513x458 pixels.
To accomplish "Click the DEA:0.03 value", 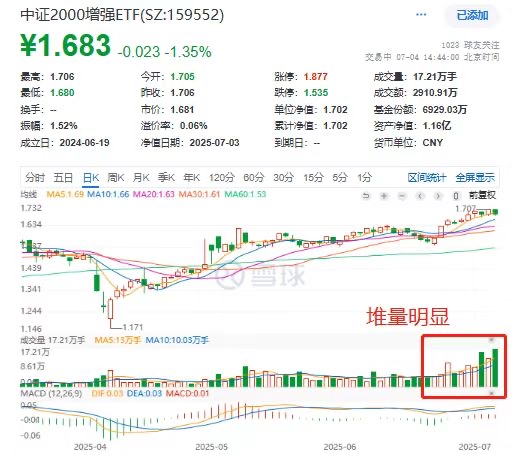I will (144, 394).
